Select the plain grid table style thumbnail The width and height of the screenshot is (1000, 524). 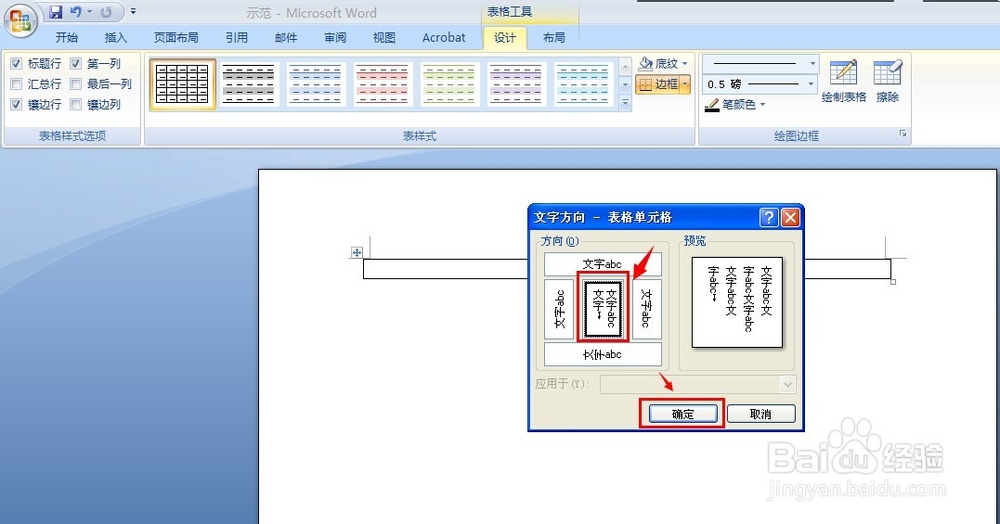click(182, 84)
